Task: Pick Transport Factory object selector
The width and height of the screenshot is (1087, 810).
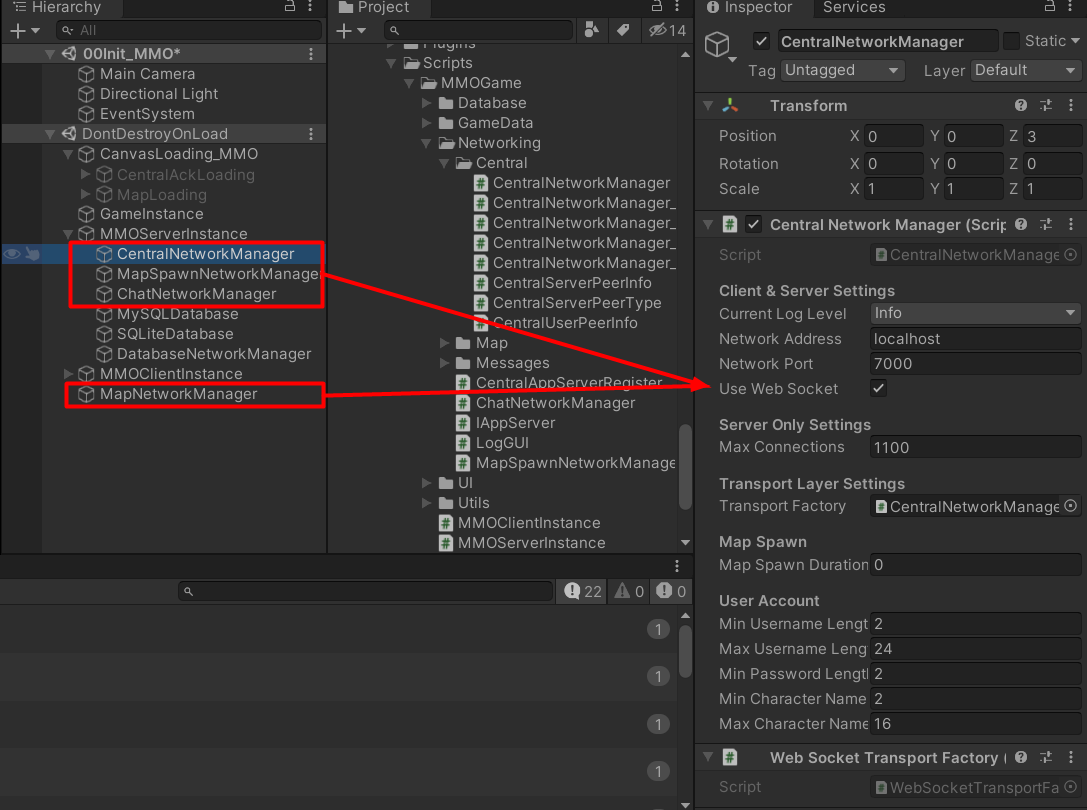Action: (x=1070, y=506)
